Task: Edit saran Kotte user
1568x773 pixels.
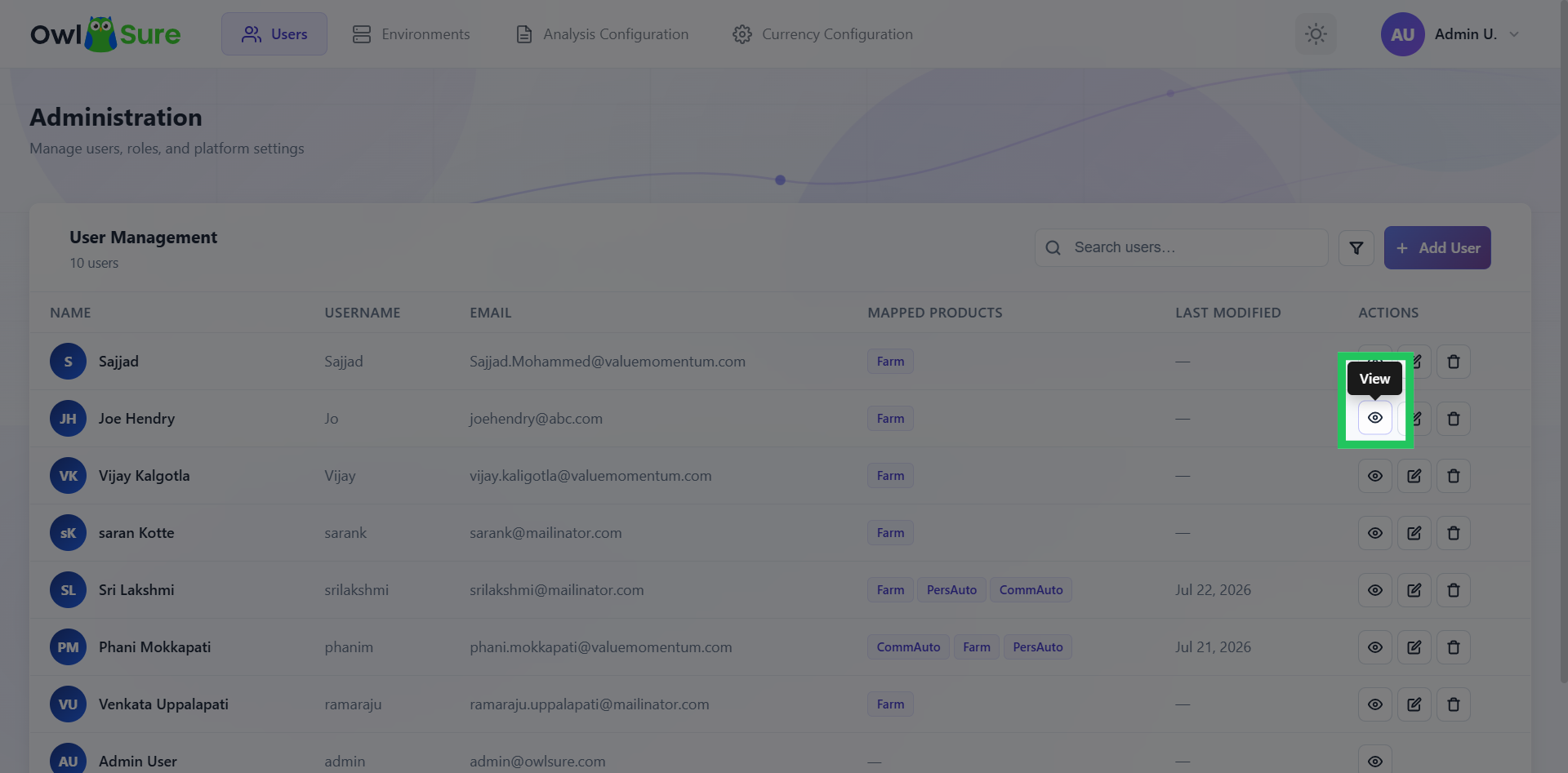Action: pyautogui.click(x=1414, y=533)
